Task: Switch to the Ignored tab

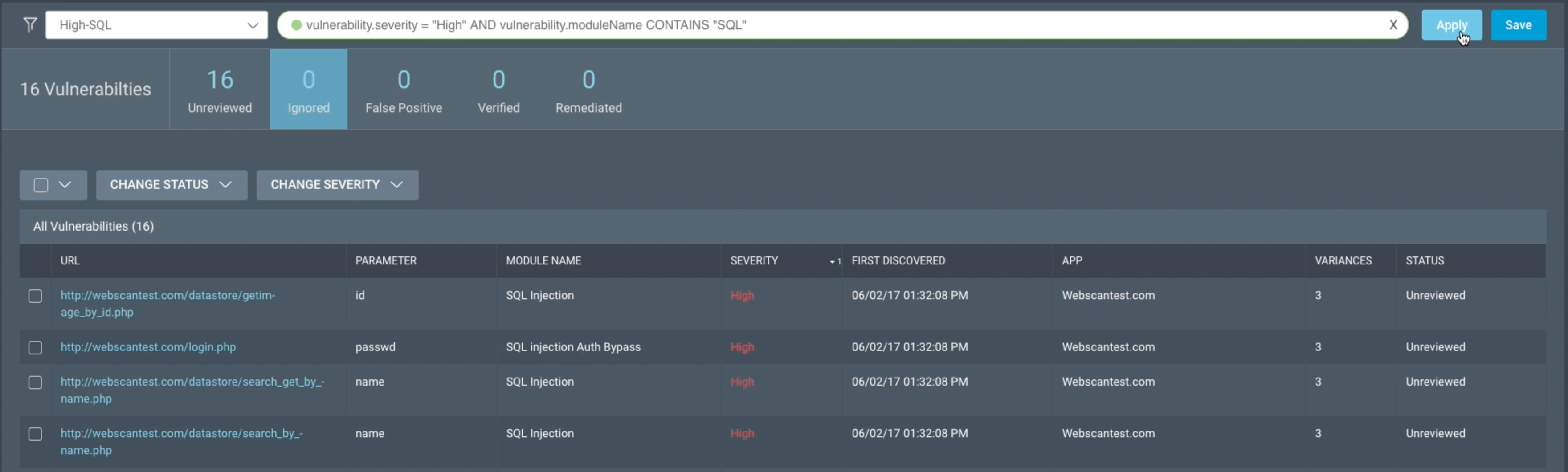Action: (x=309, y=90)
